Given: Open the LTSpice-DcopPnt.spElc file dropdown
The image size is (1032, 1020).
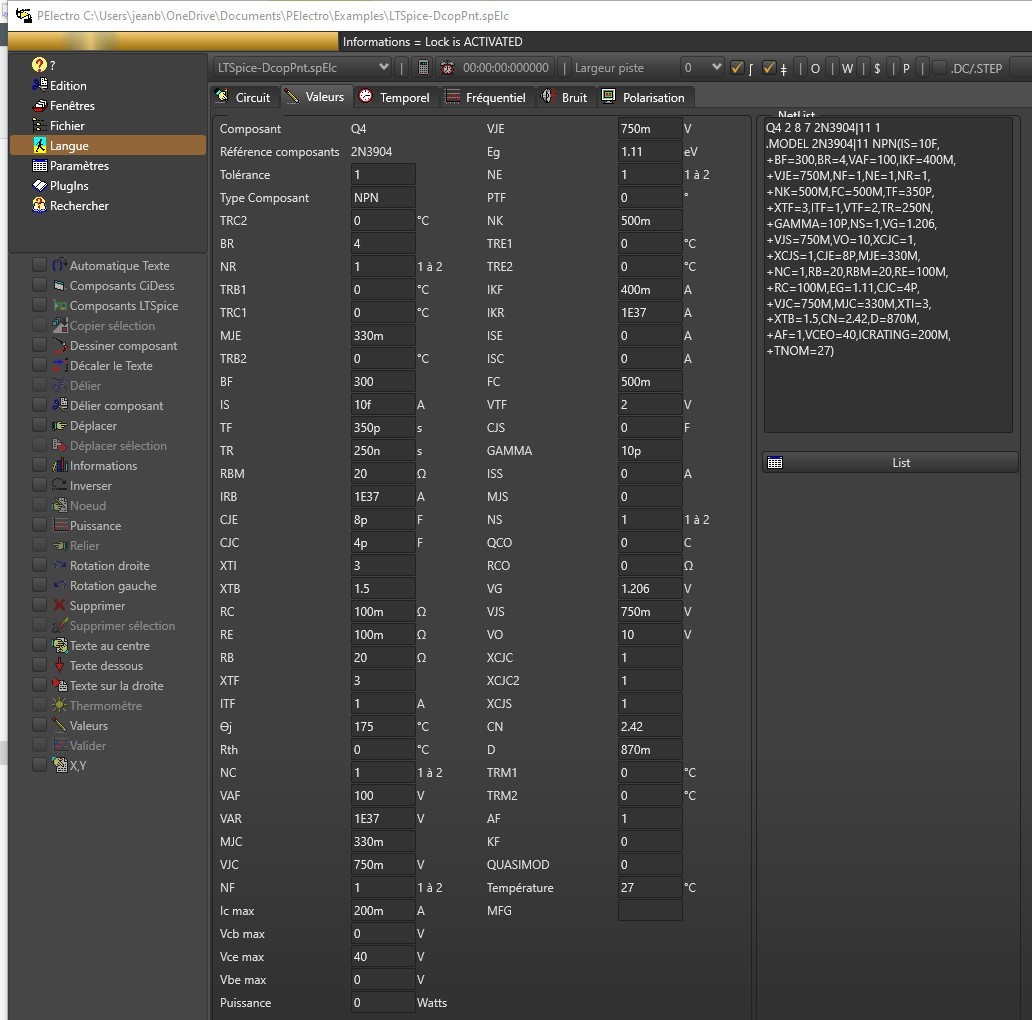Looking at the screenshot, I should [303, 67].
